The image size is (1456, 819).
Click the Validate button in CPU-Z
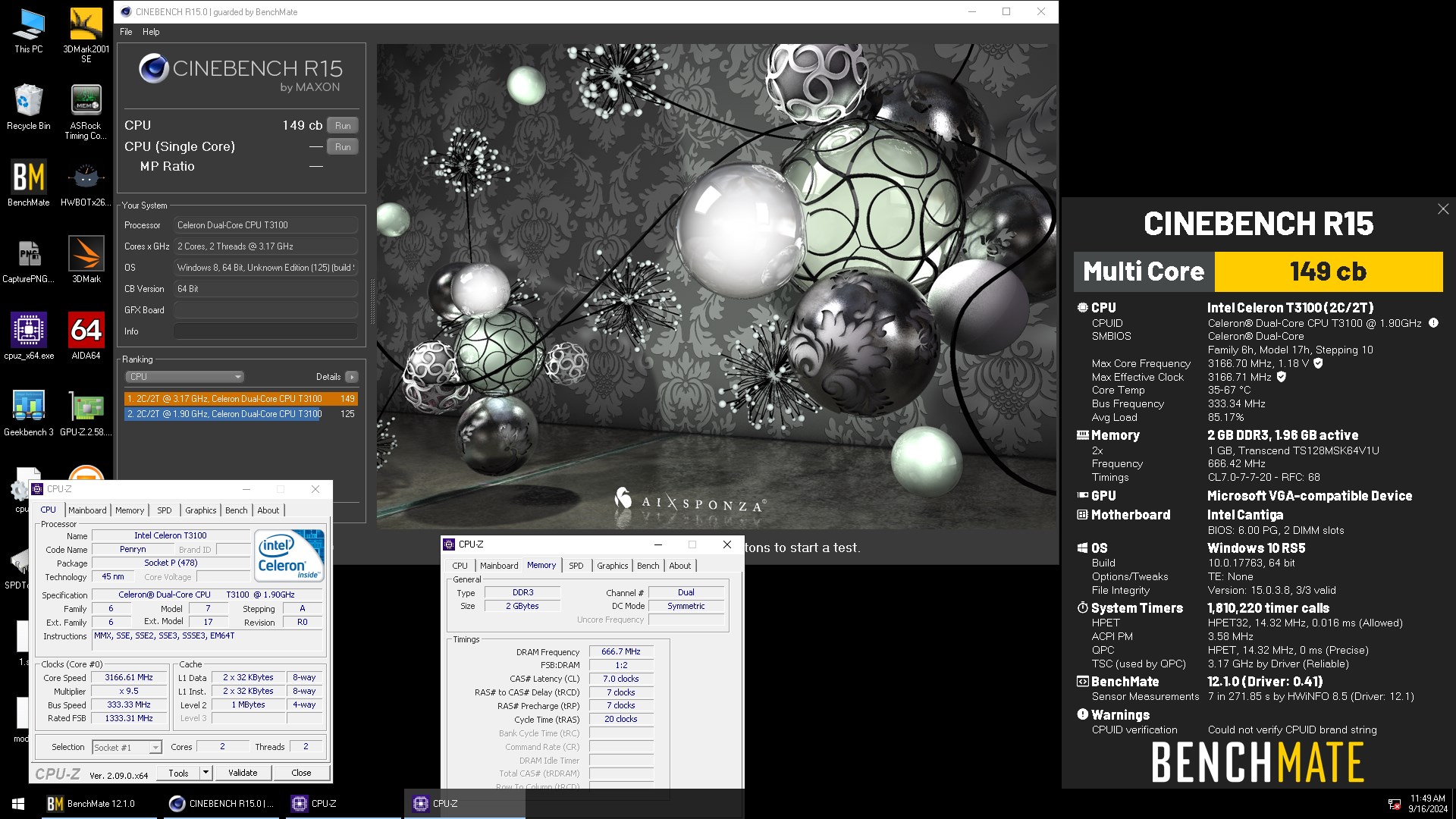point(243,773)
